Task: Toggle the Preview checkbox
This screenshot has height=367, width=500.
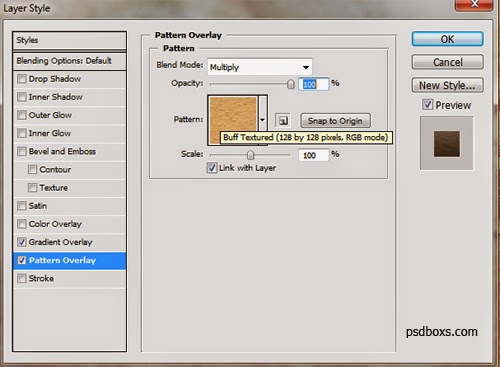Action: pyautogui.click(x=427, y=105)
